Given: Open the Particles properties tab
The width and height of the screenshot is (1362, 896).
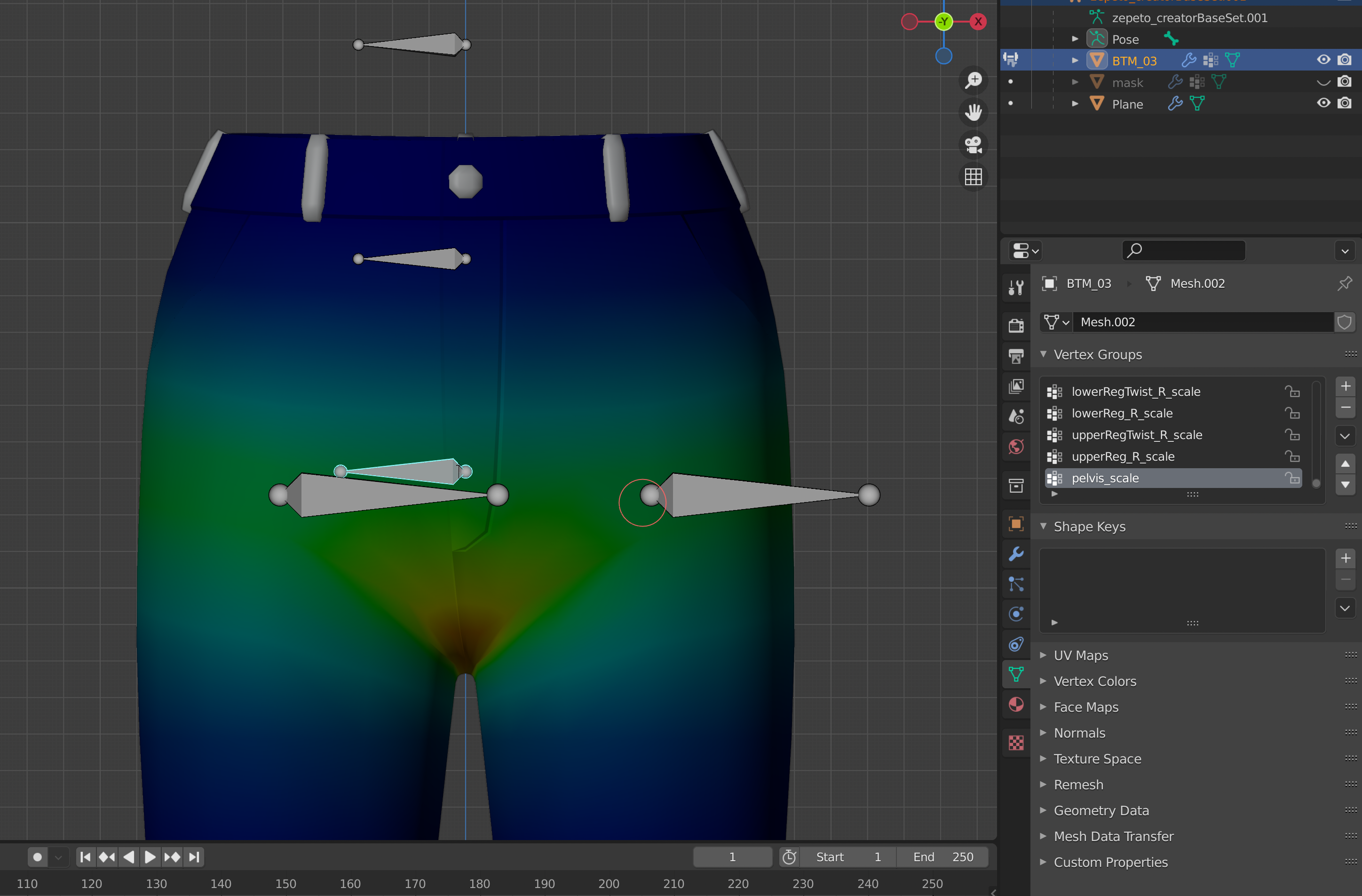Looking at the screenshot, I should coord(1016,584).
